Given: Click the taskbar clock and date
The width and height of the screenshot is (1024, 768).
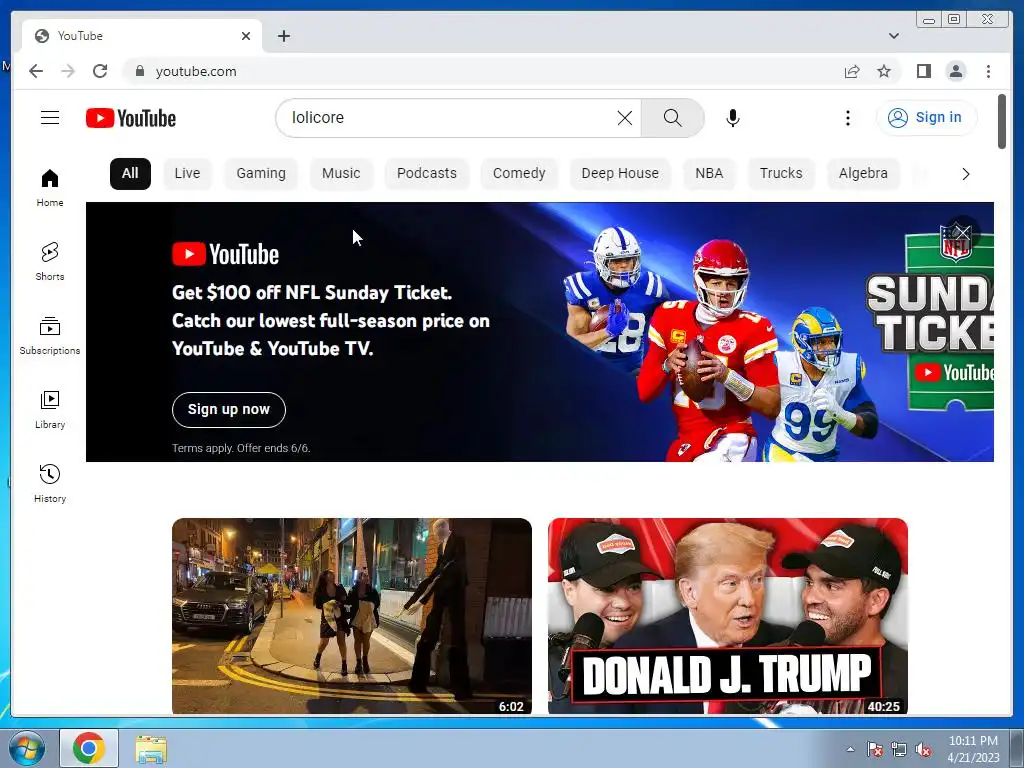Looking at the screenshot, I should tap(973, 748).
